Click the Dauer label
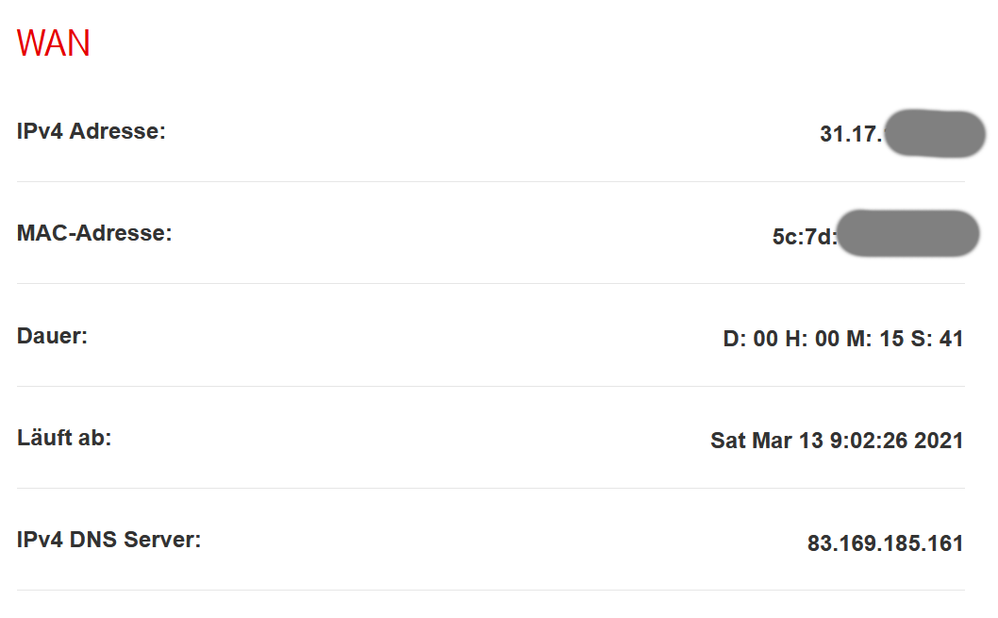The height and width of the screenshot is (618, 998). coord(52,336)
